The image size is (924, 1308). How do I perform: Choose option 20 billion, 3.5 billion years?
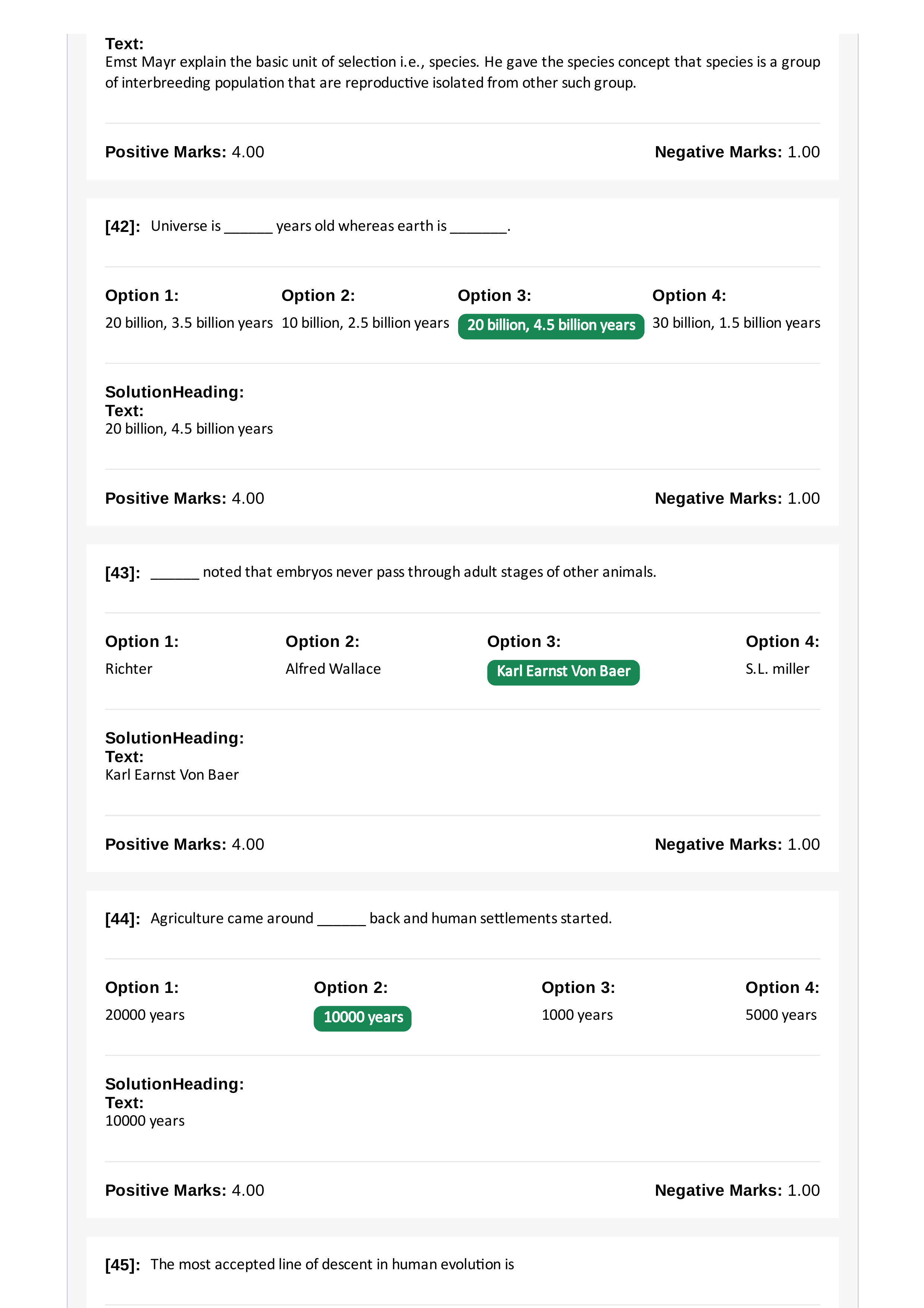(189, 323)
